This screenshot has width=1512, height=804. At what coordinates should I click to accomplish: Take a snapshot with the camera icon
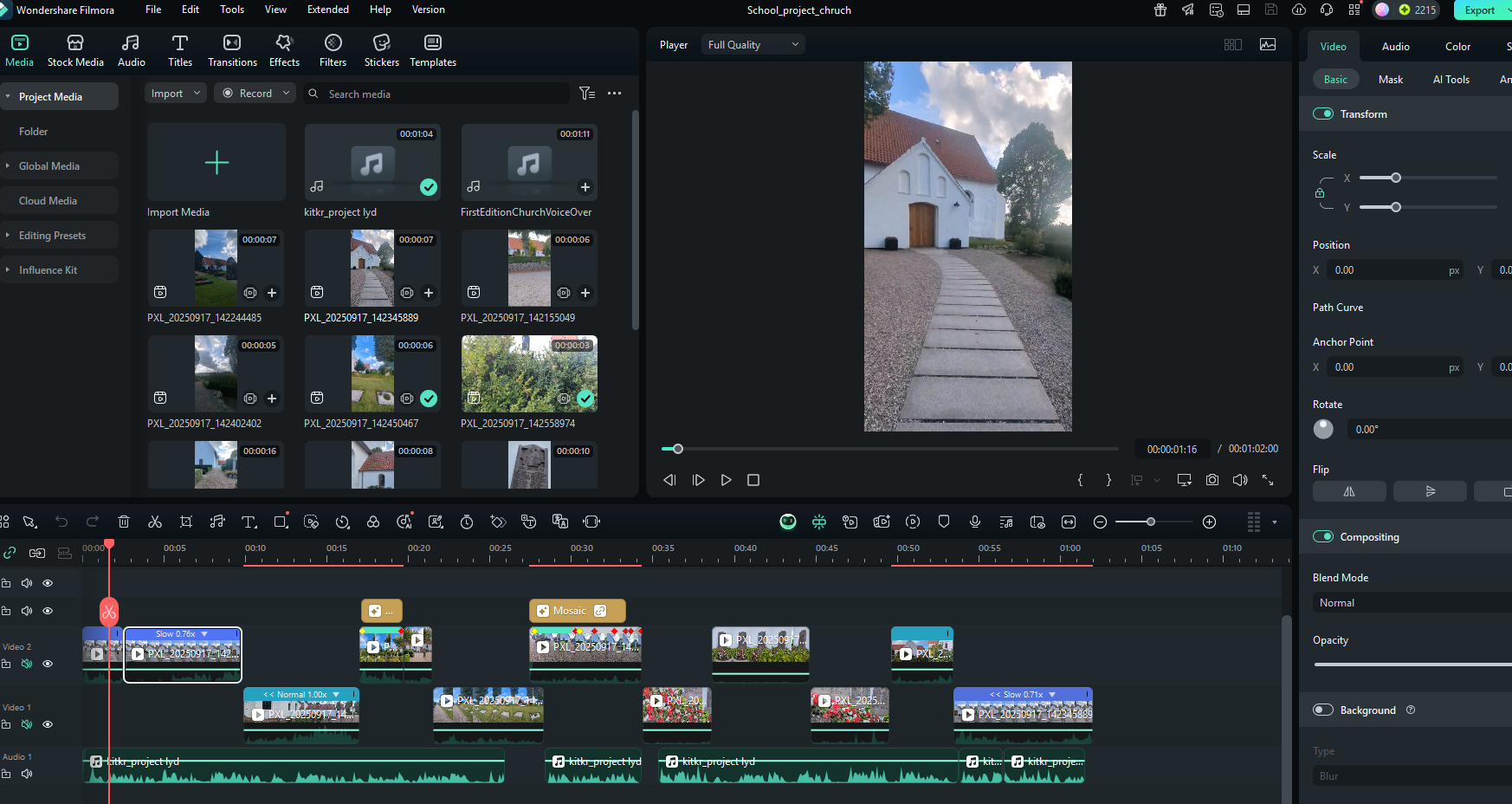(x=1212, y=480)
